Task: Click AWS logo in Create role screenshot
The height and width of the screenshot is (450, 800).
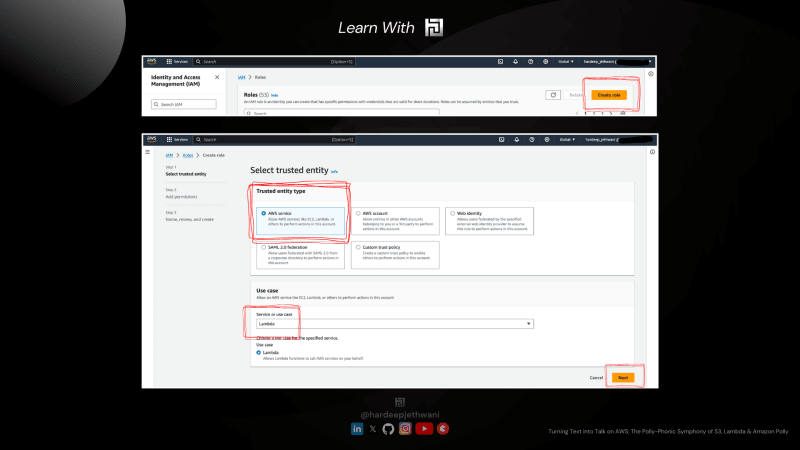Action: point(152,139)
